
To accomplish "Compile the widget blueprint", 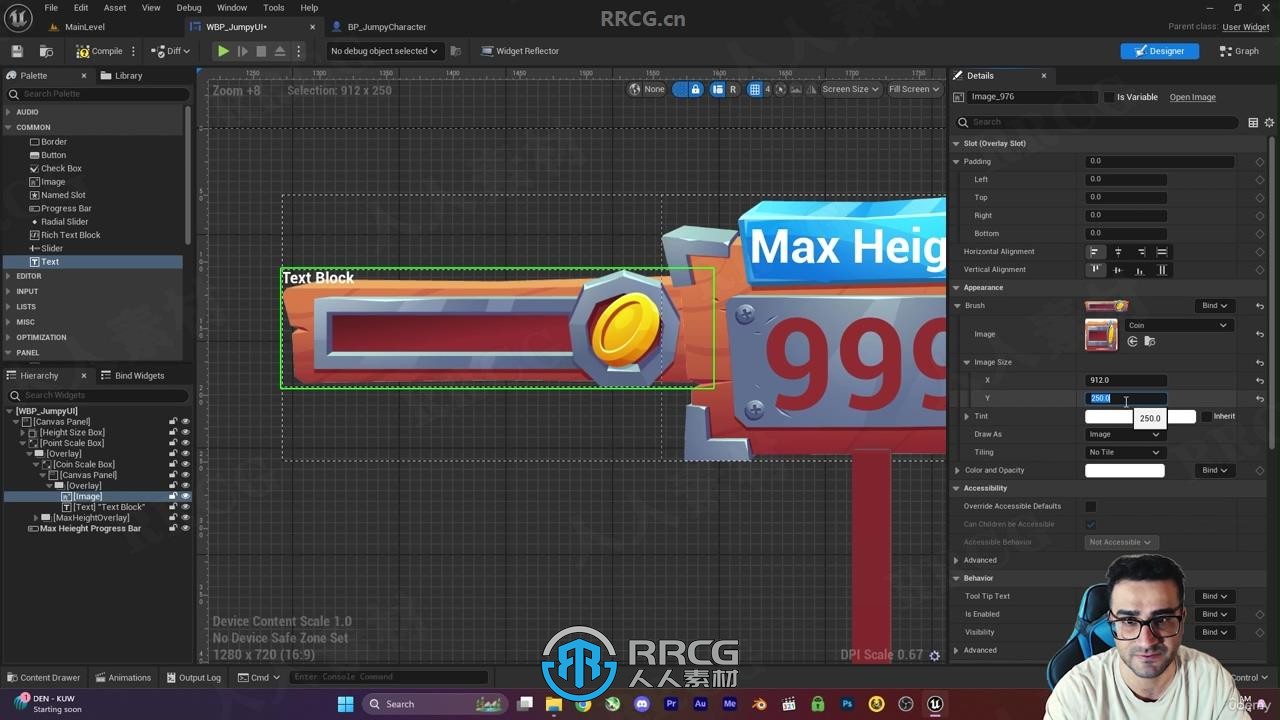I will point(100,51).
